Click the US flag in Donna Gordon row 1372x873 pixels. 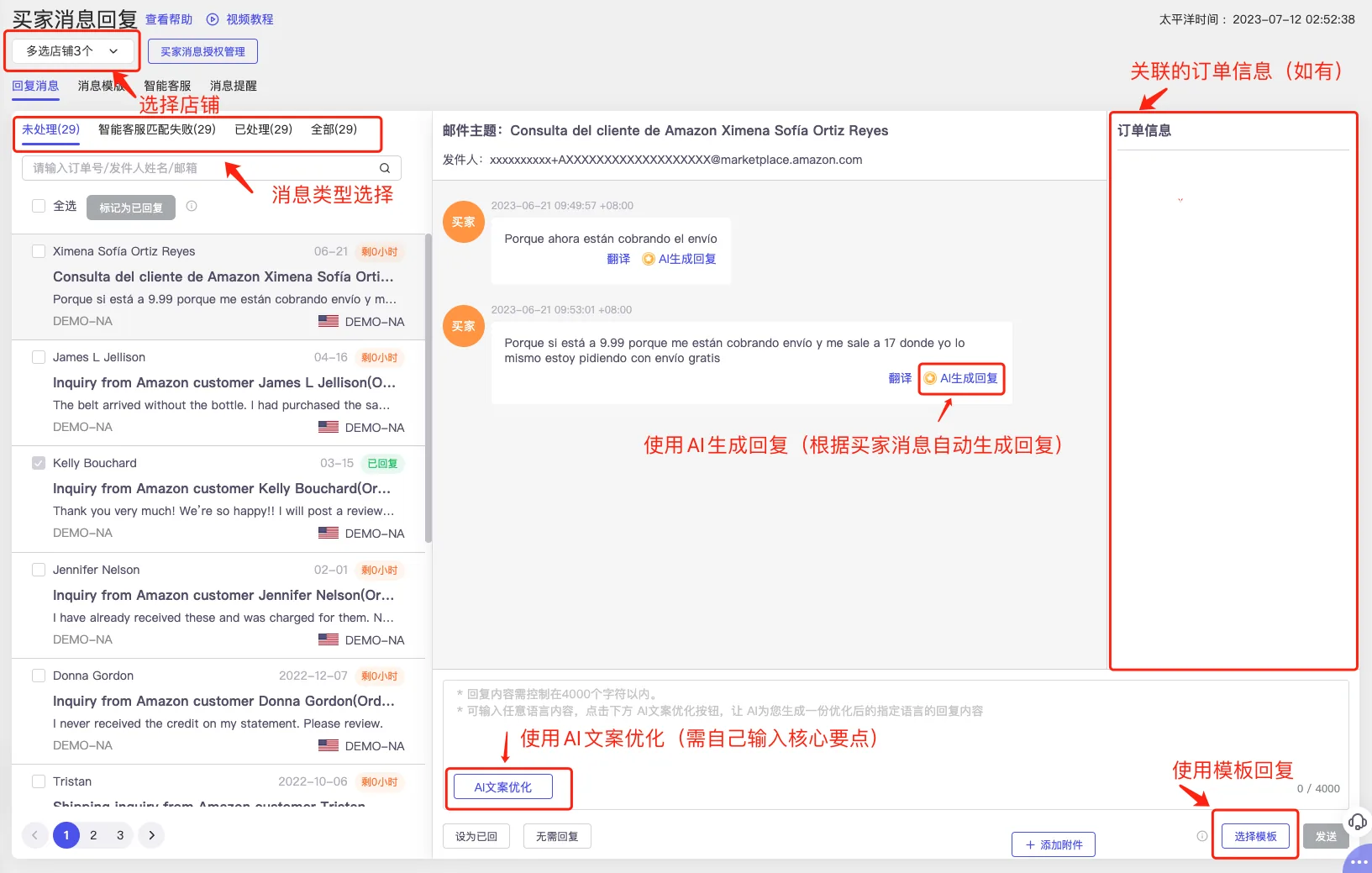[x=329, y=745]
